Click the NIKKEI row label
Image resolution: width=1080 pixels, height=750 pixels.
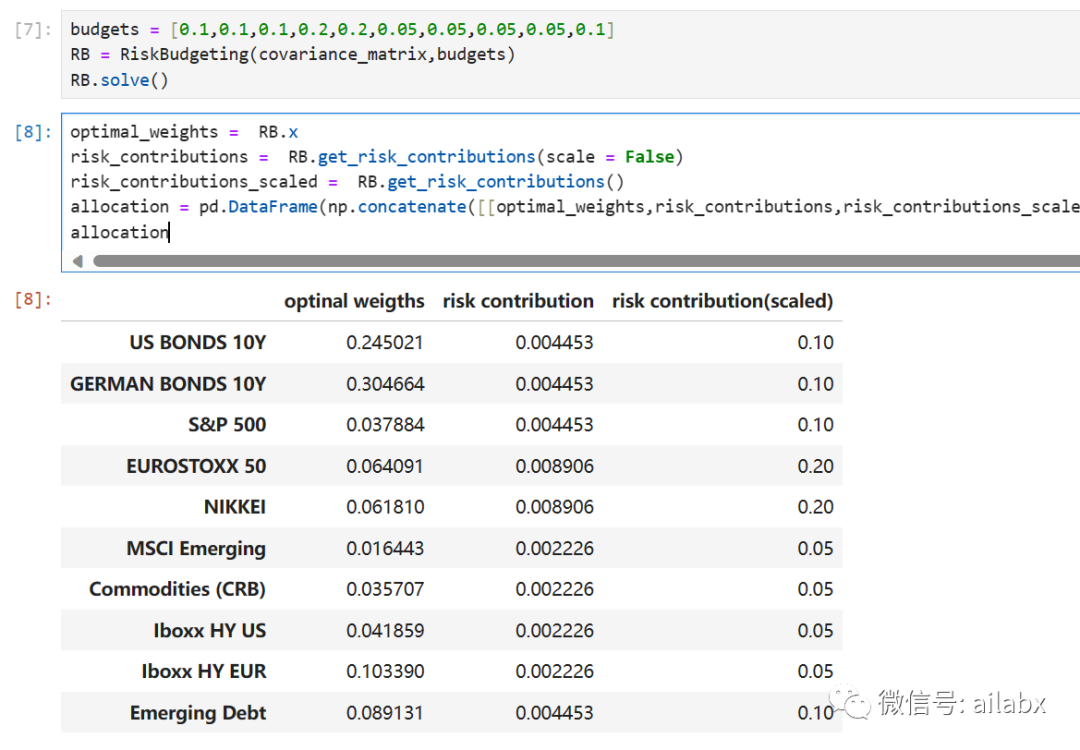[235, 507]
